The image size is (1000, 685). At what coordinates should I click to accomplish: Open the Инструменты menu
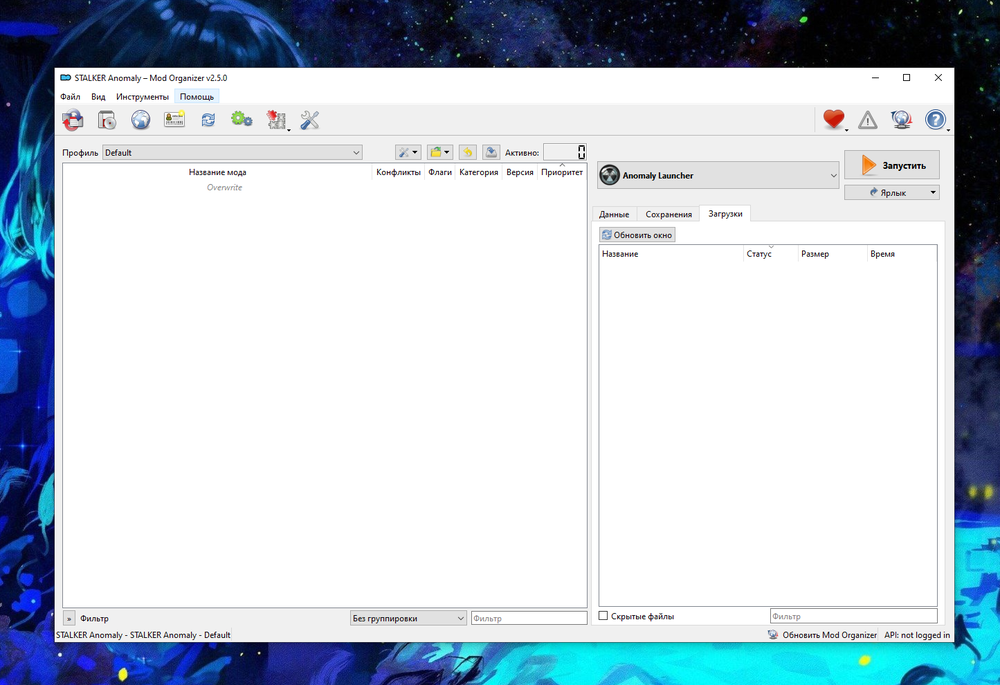click(x=142, y=97)
